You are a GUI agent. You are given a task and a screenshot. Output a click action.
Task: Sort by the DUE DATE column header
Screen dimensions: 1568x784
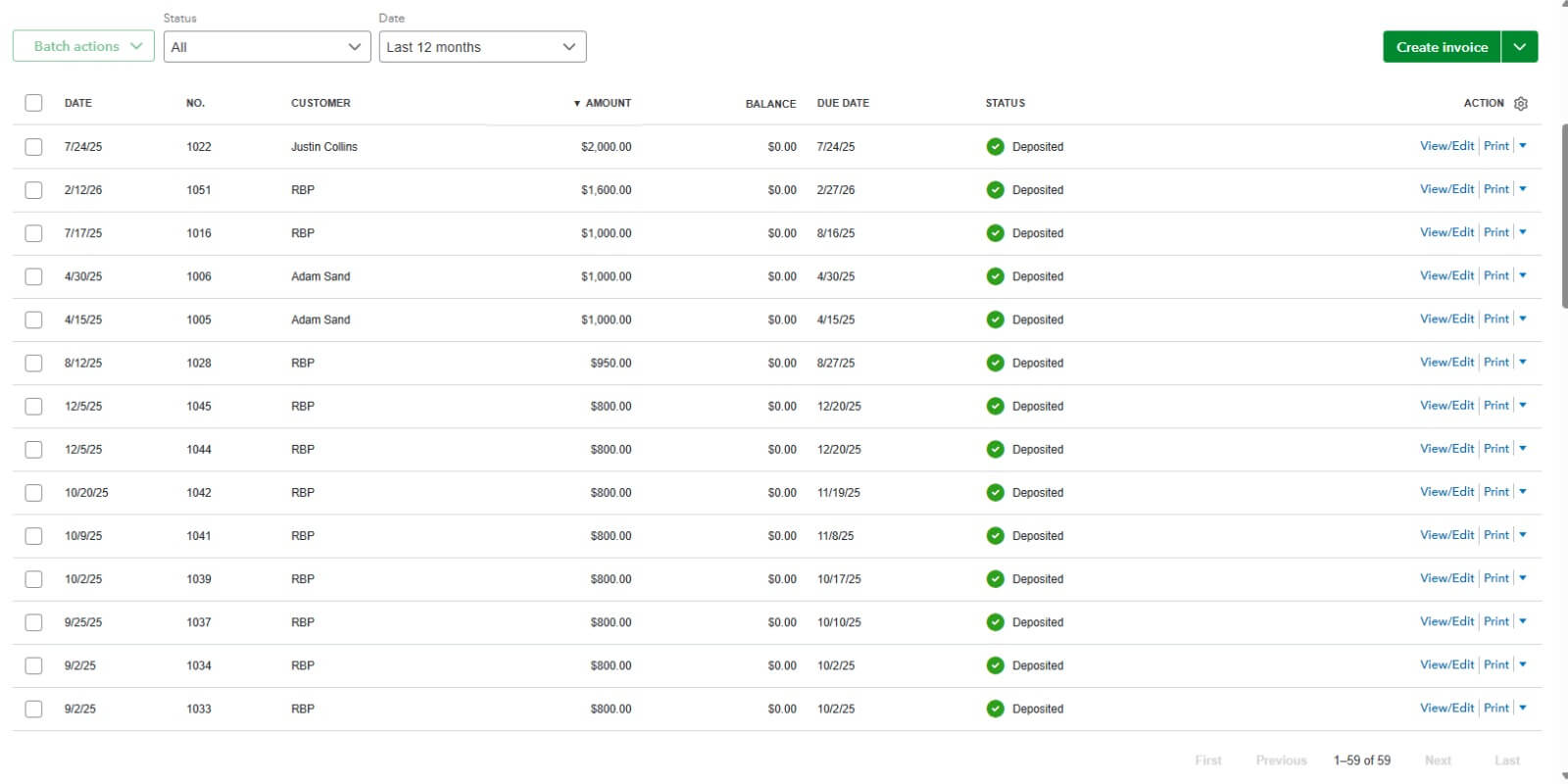click(x=843, y=103)
